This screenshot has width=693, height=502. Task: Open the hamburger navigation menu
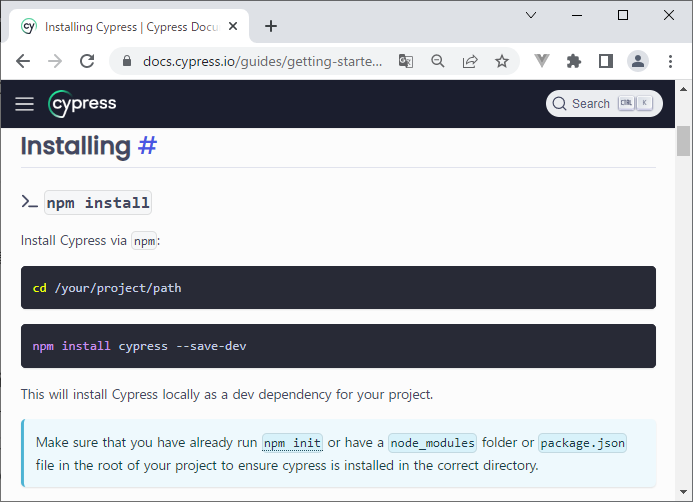click(24, 104)
